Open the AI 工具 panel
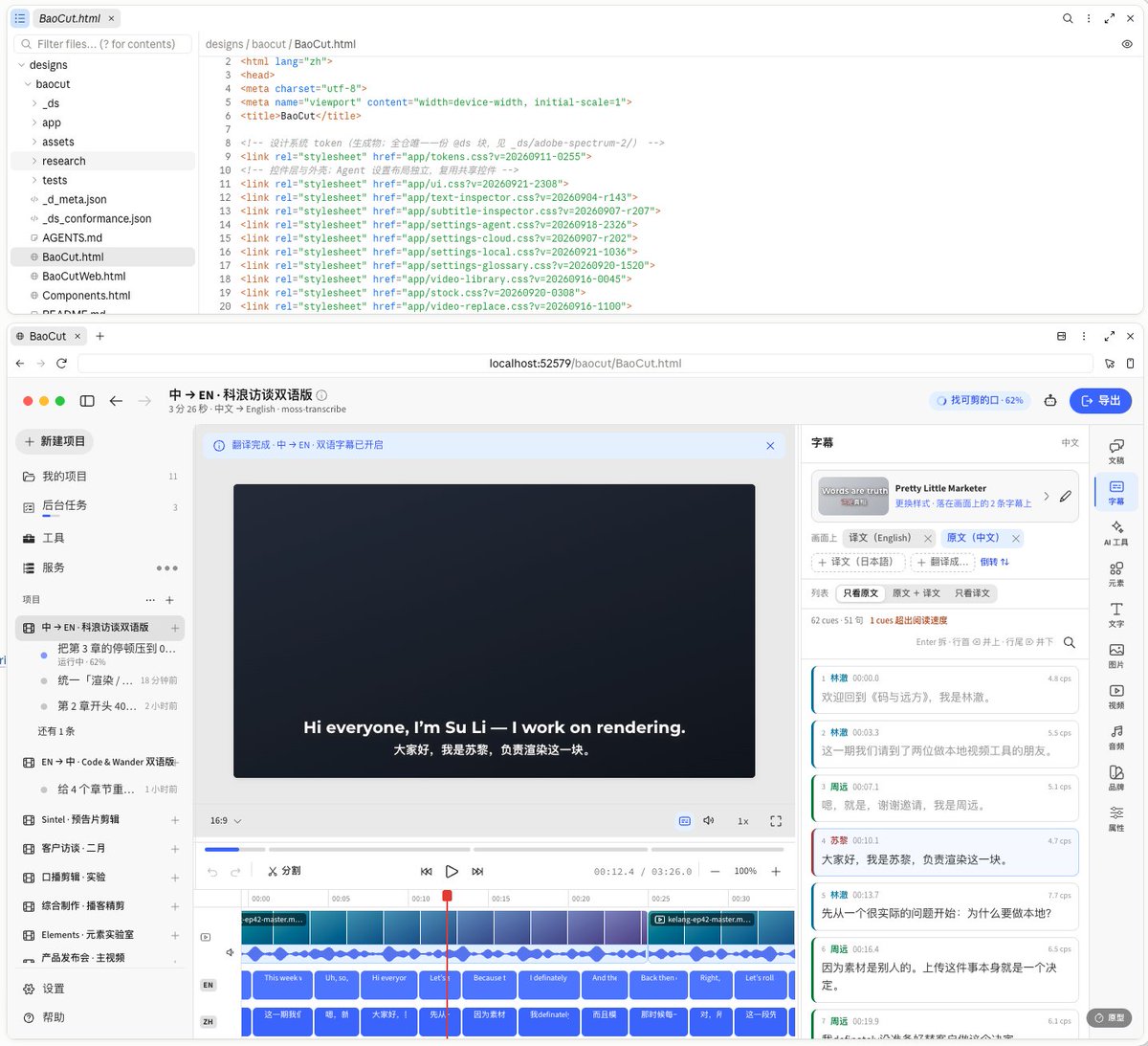Viewport: 1148px width, 1046px height. [x=1115, y=533]
